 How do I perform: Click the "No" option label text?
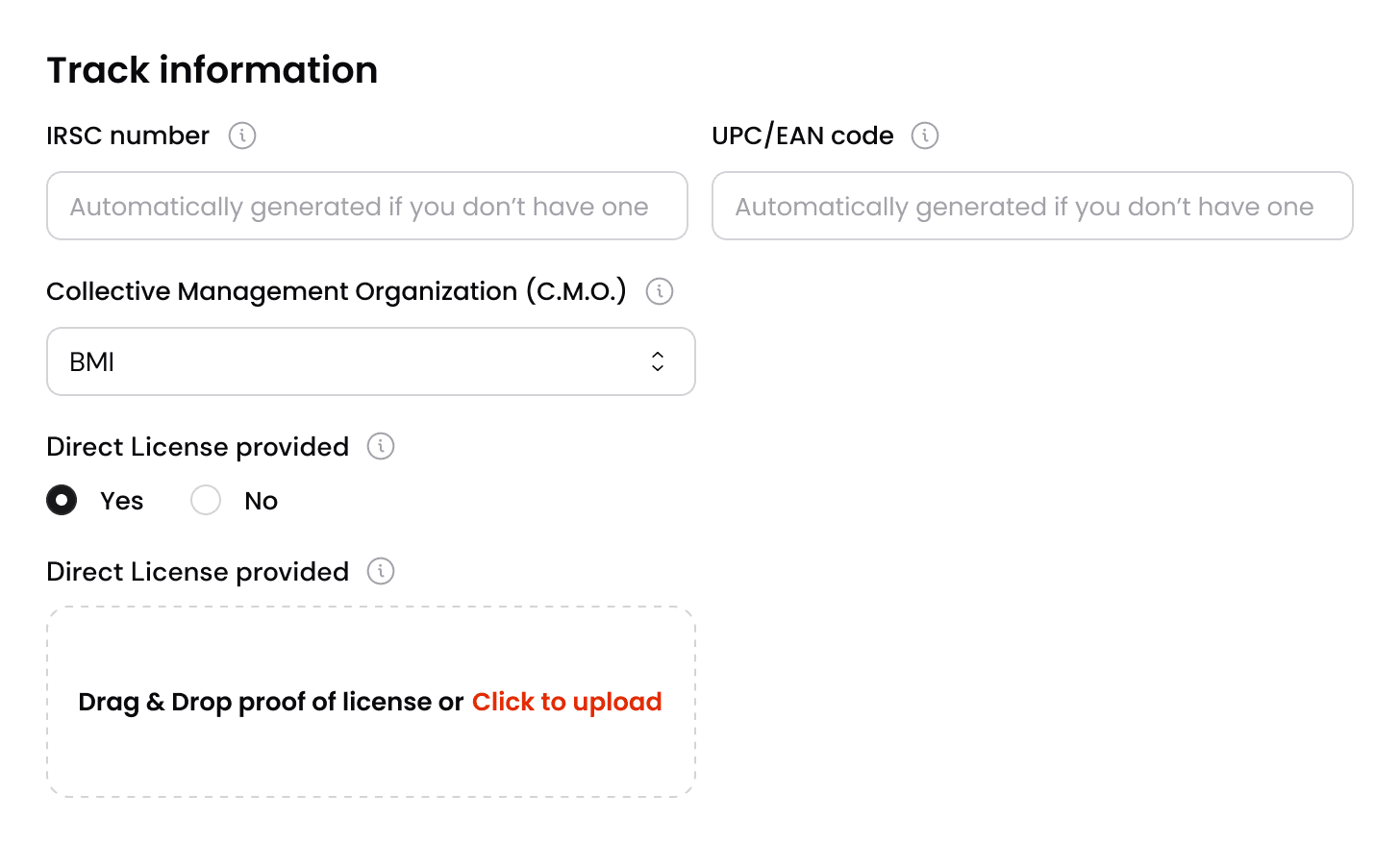click(261, 501)
